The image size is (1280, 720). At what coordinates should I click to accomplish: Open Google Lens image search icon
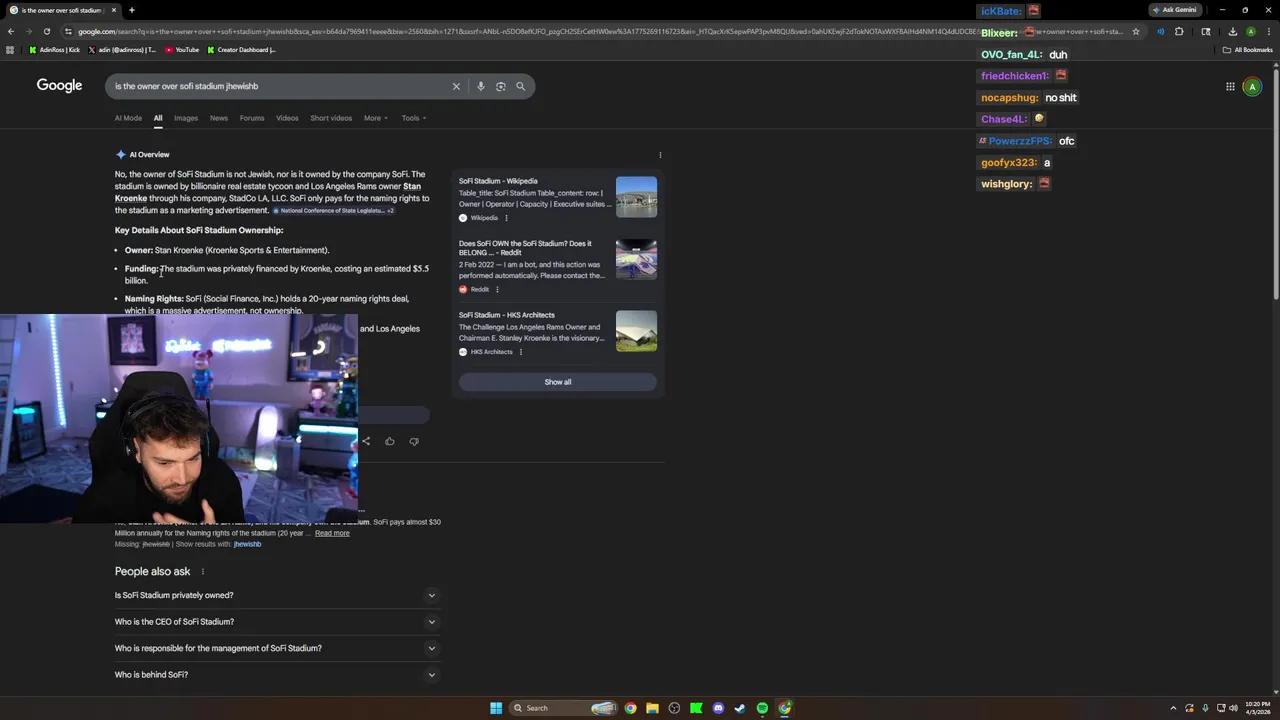click(500, 86)
